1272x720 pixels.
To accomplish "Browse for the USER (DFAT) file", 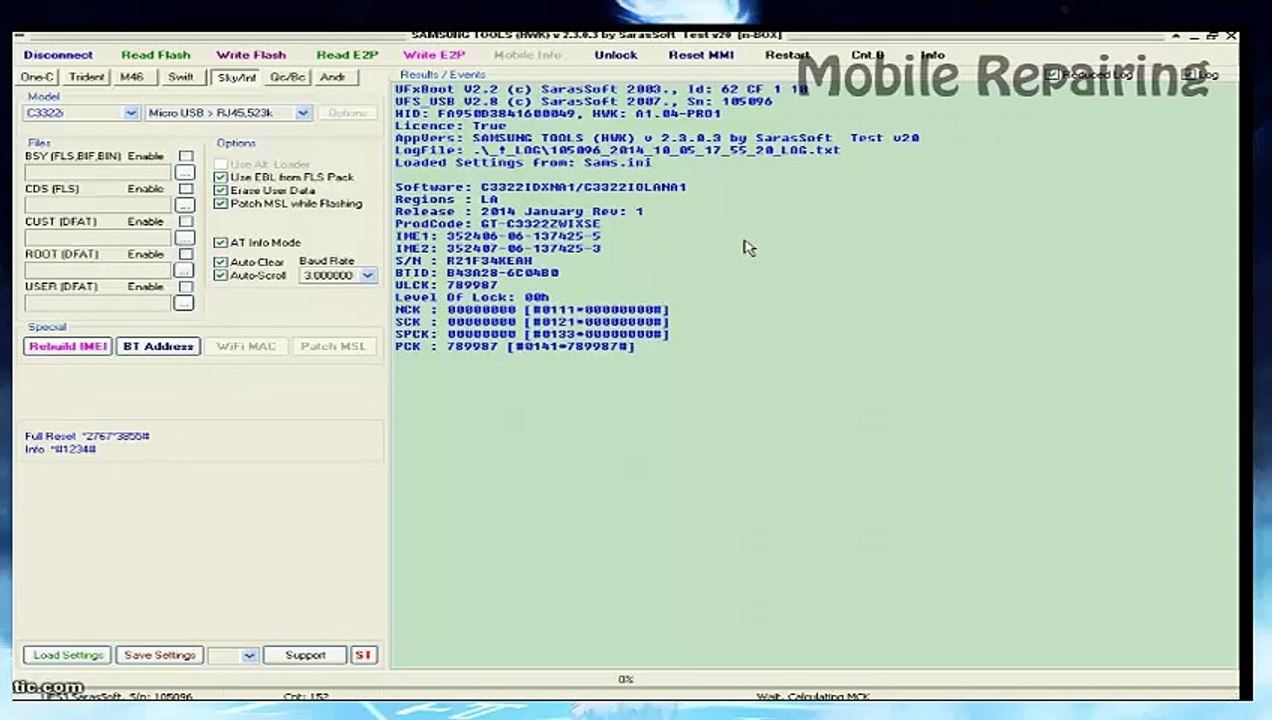I will 184,303.
